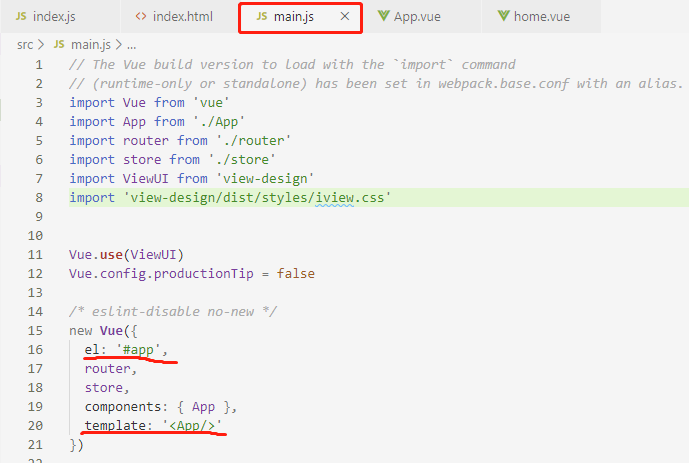Screen dimensions: 689x463
Task: Switch to the index.js tab
Action: coord(60,17)
